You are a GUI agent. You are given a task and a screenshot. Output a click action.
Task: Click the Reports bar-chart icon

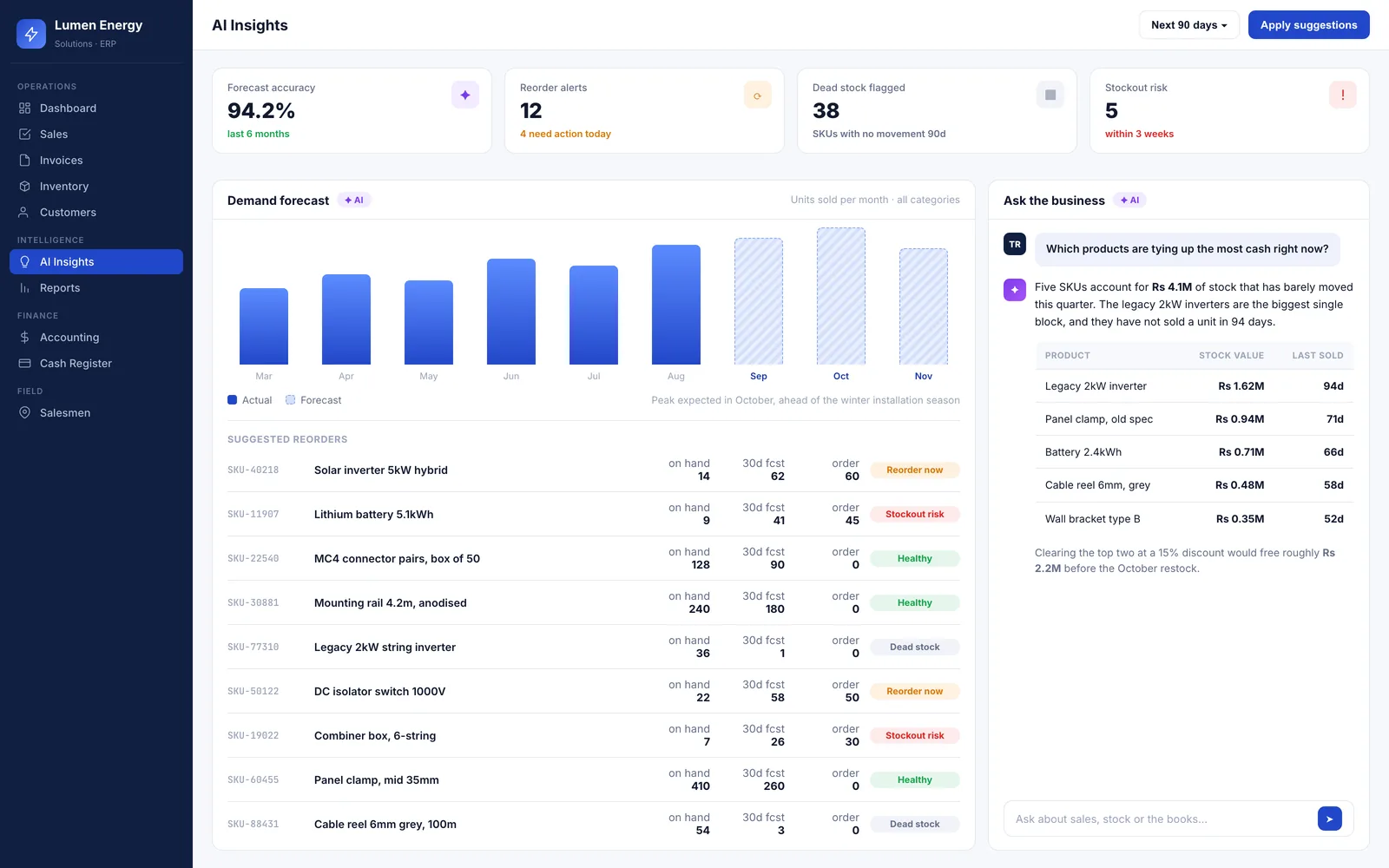tap(24, 288)
